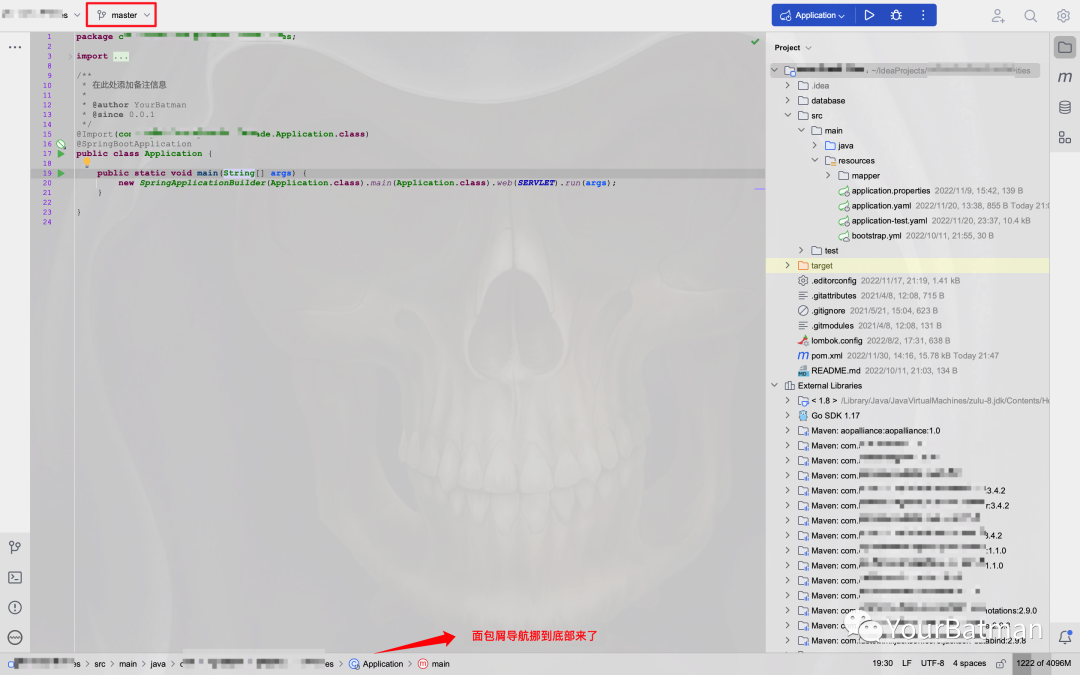
Task: Click the Search Everywhere magnifier
Action: pos(1030,16)
